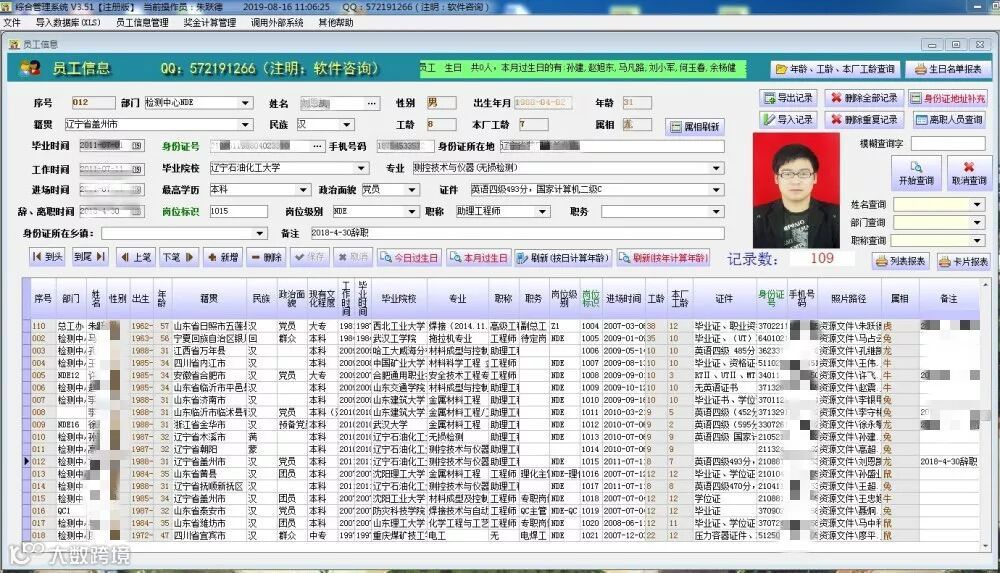
Task: Open 年龄、工龄、本厂工龄查询
Action: (835, 68)
